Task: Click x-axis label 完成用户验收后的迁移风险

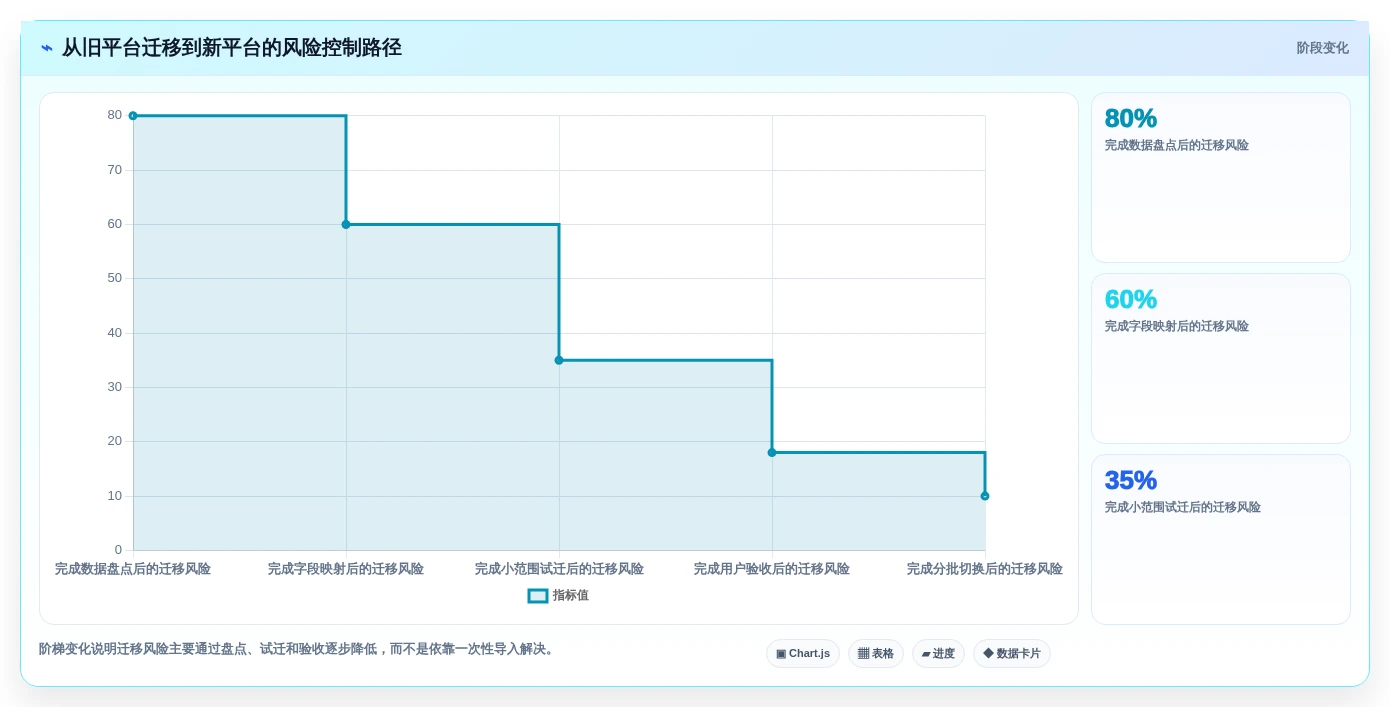Action: 772,569
